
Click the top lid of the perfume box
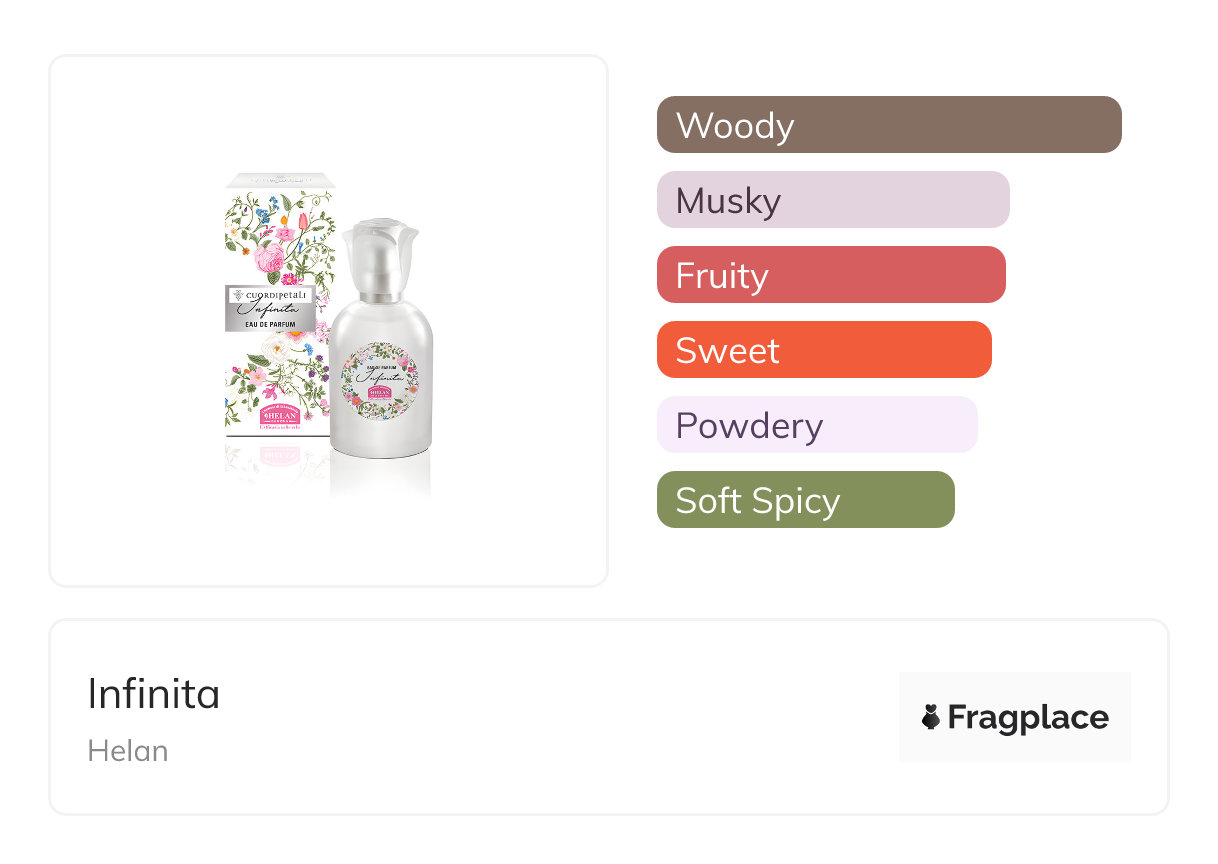pyautogui.click(x=278, y=181)
